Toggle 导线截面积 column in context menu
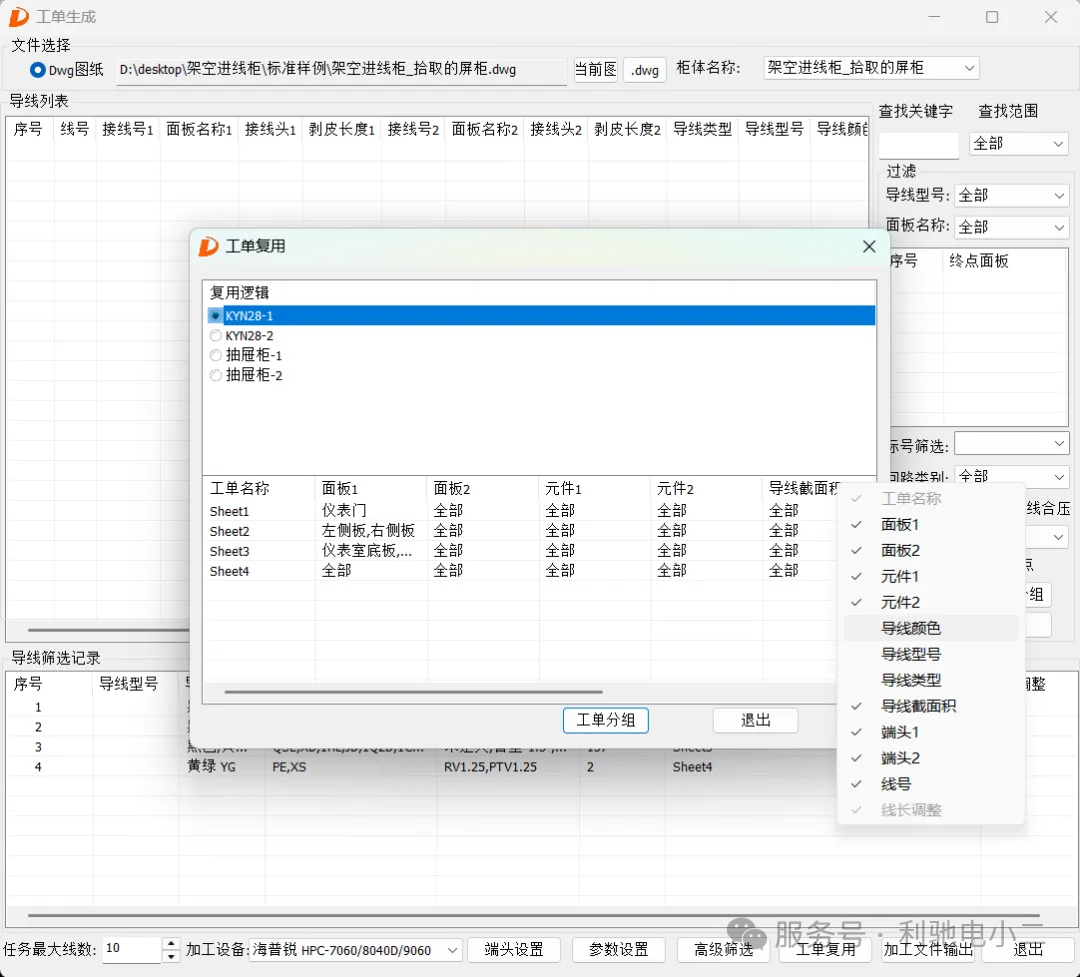The image size is (1080, 977). 931,706
